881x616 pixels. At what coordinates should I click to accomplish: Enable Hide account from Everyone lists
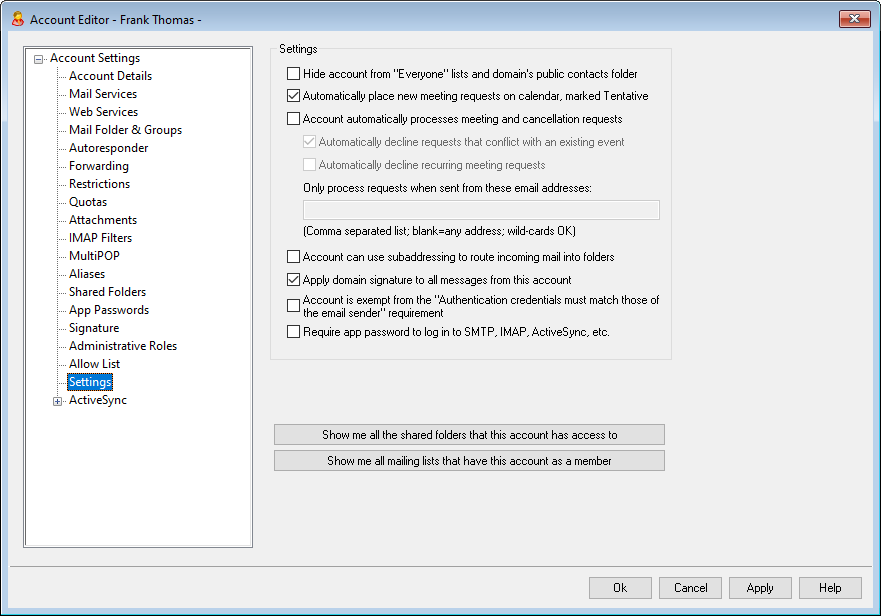[293, 74]
